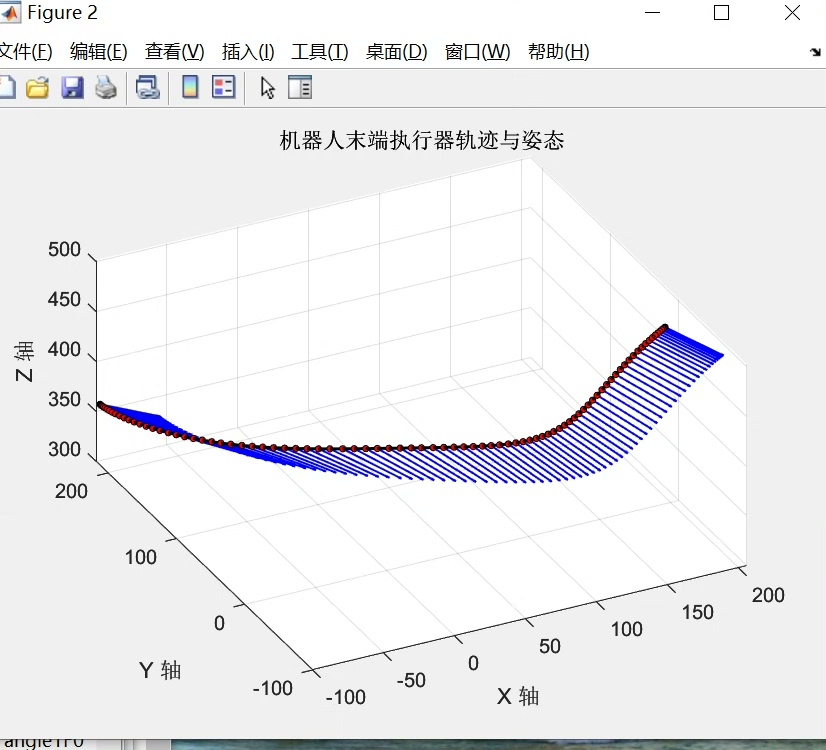Insert a colorbar via the toolbar icon
Image resolution: width=826 pixels, height=750 pixels.
tap(190, 87)
